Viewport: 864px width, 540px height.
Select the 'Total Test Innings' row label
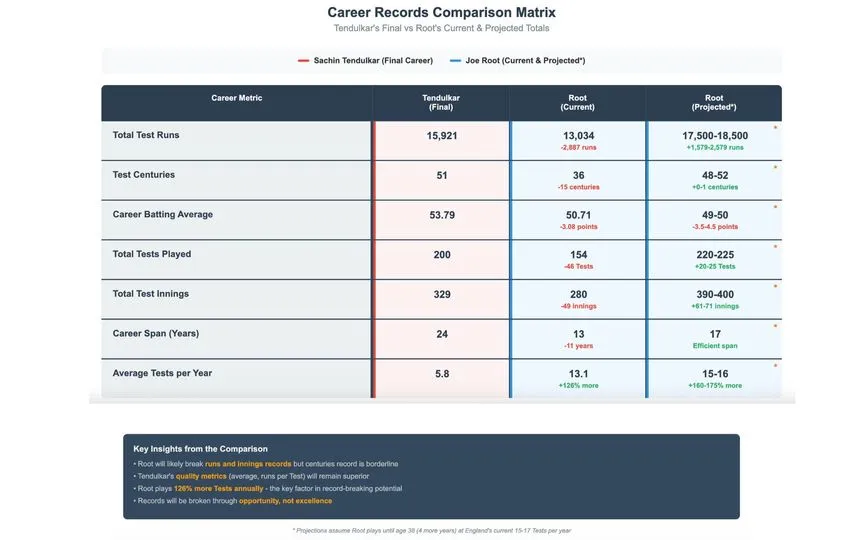coord(150,294)
